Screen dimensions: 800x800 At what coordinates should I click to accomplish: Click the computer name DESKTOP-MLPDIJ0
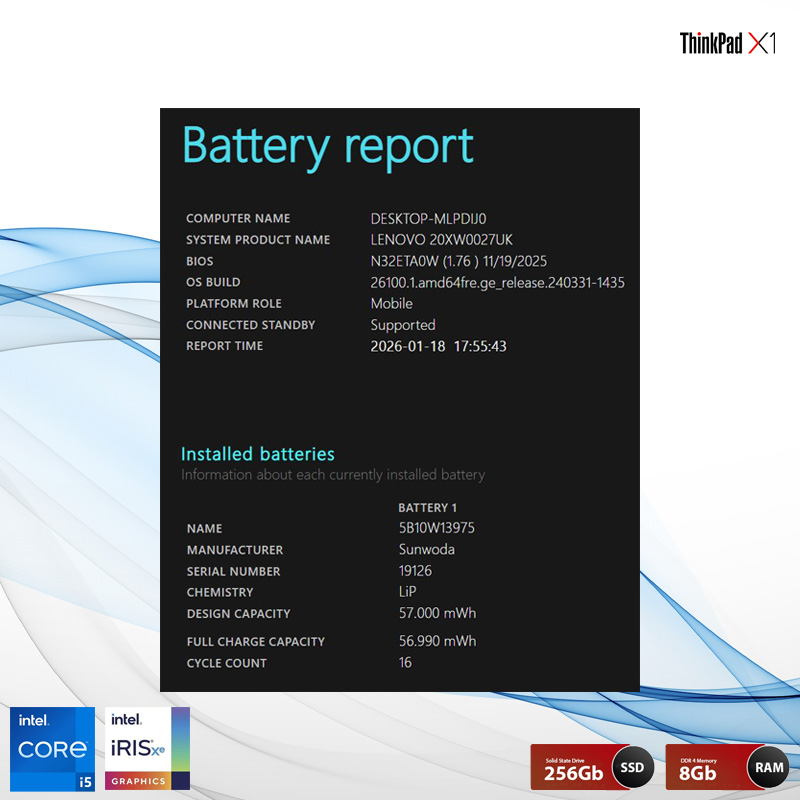pos(428,218)
